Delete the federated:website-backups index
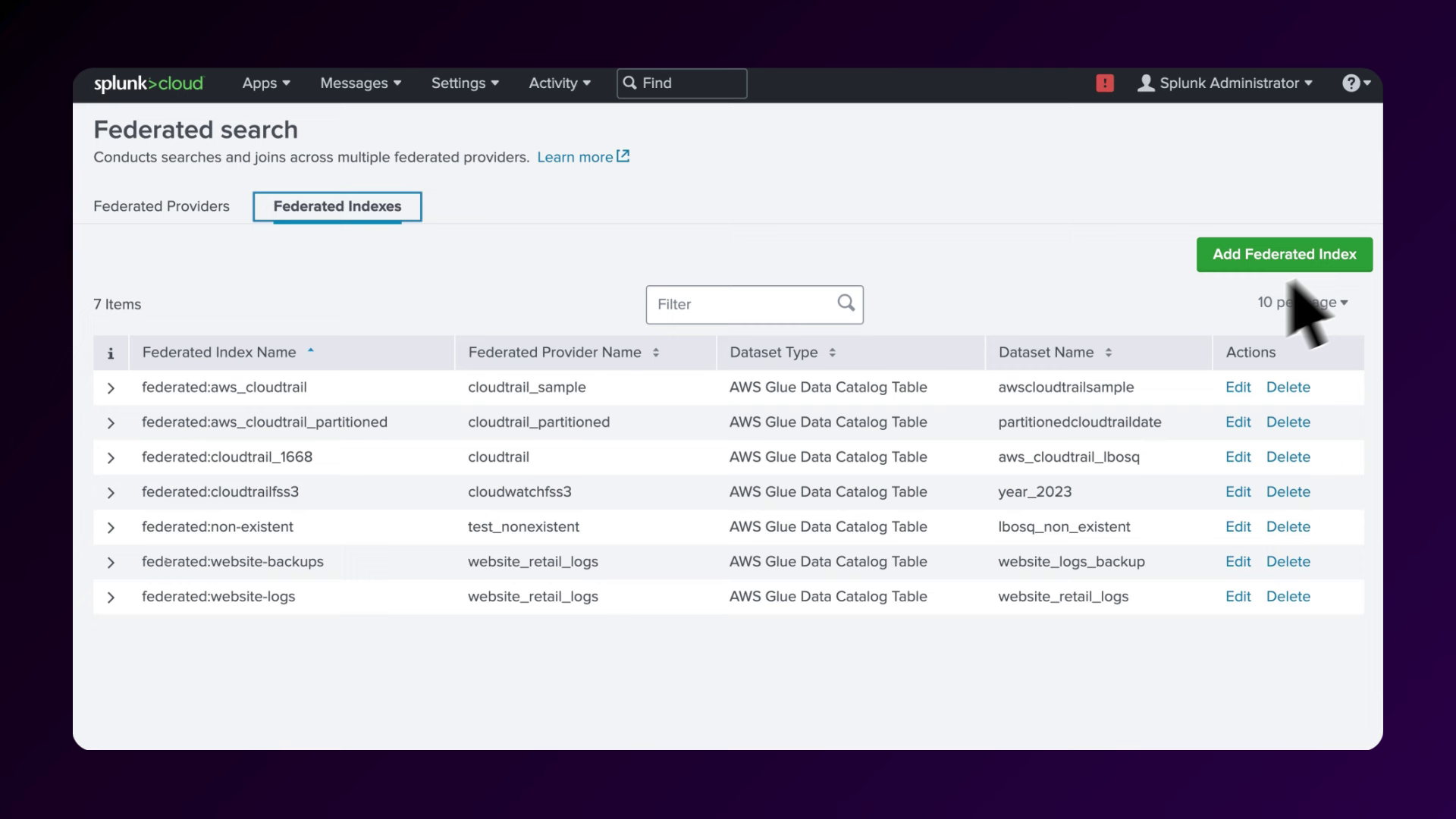Screen dimensions: 1456x819 click(1288, 562)
